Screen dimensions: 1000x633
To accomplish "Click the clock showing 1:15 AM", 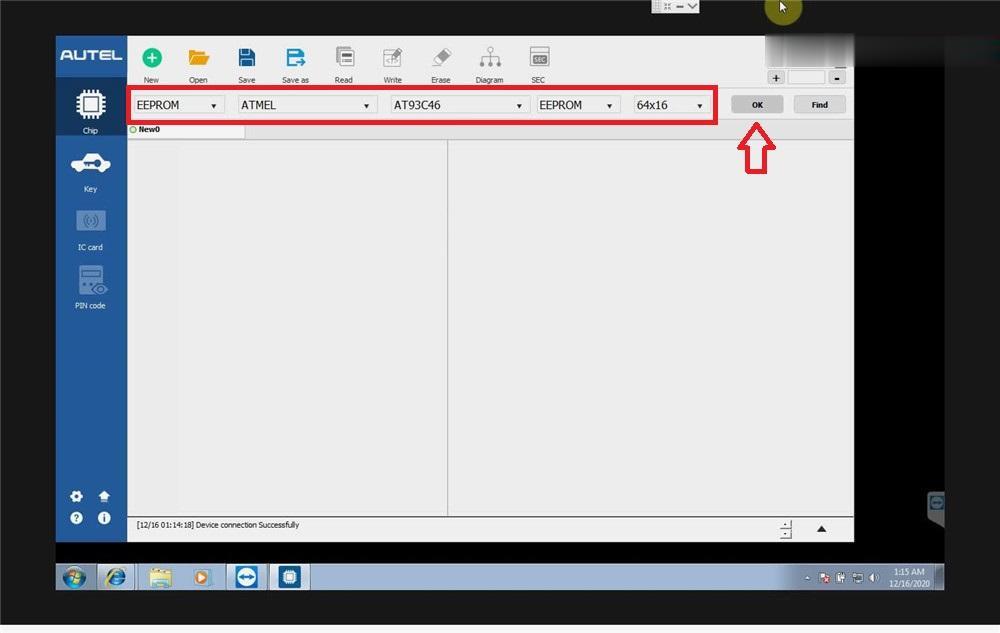I will 909,578.
